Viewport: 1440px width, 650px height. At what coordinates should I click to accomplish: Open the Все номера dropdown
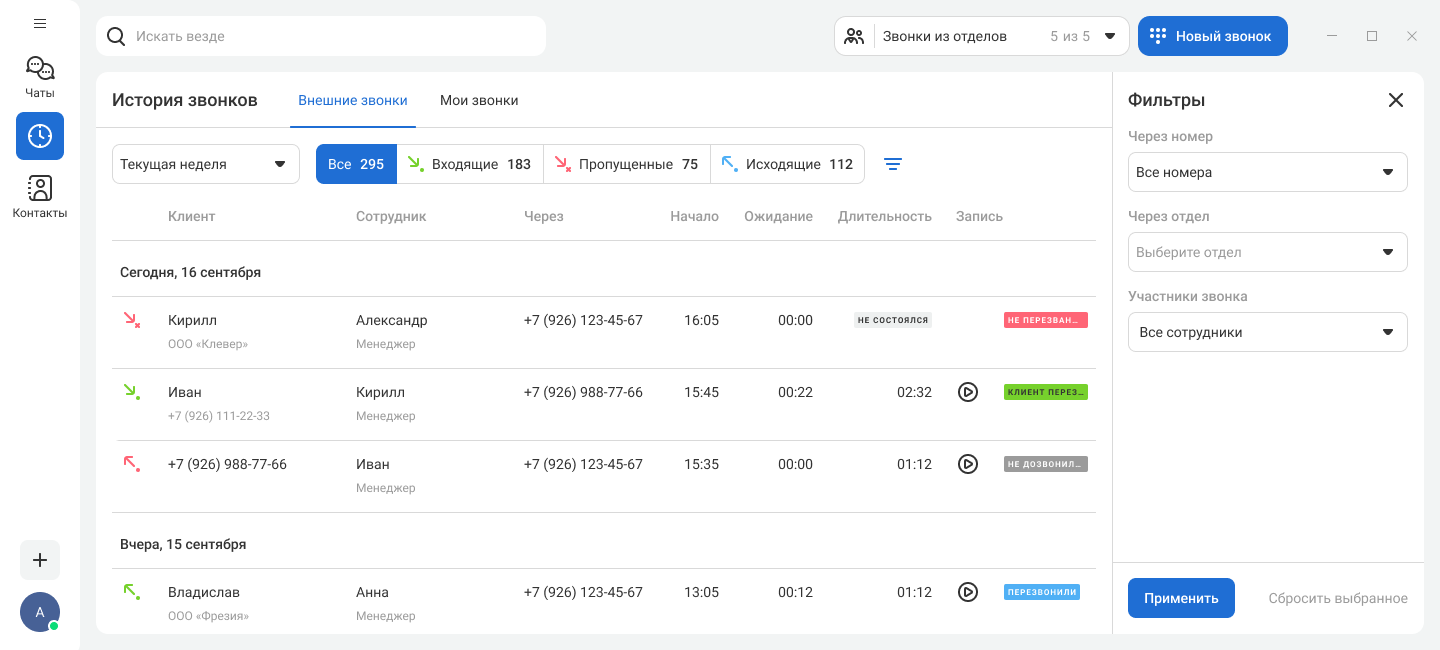pos(1267,172)
